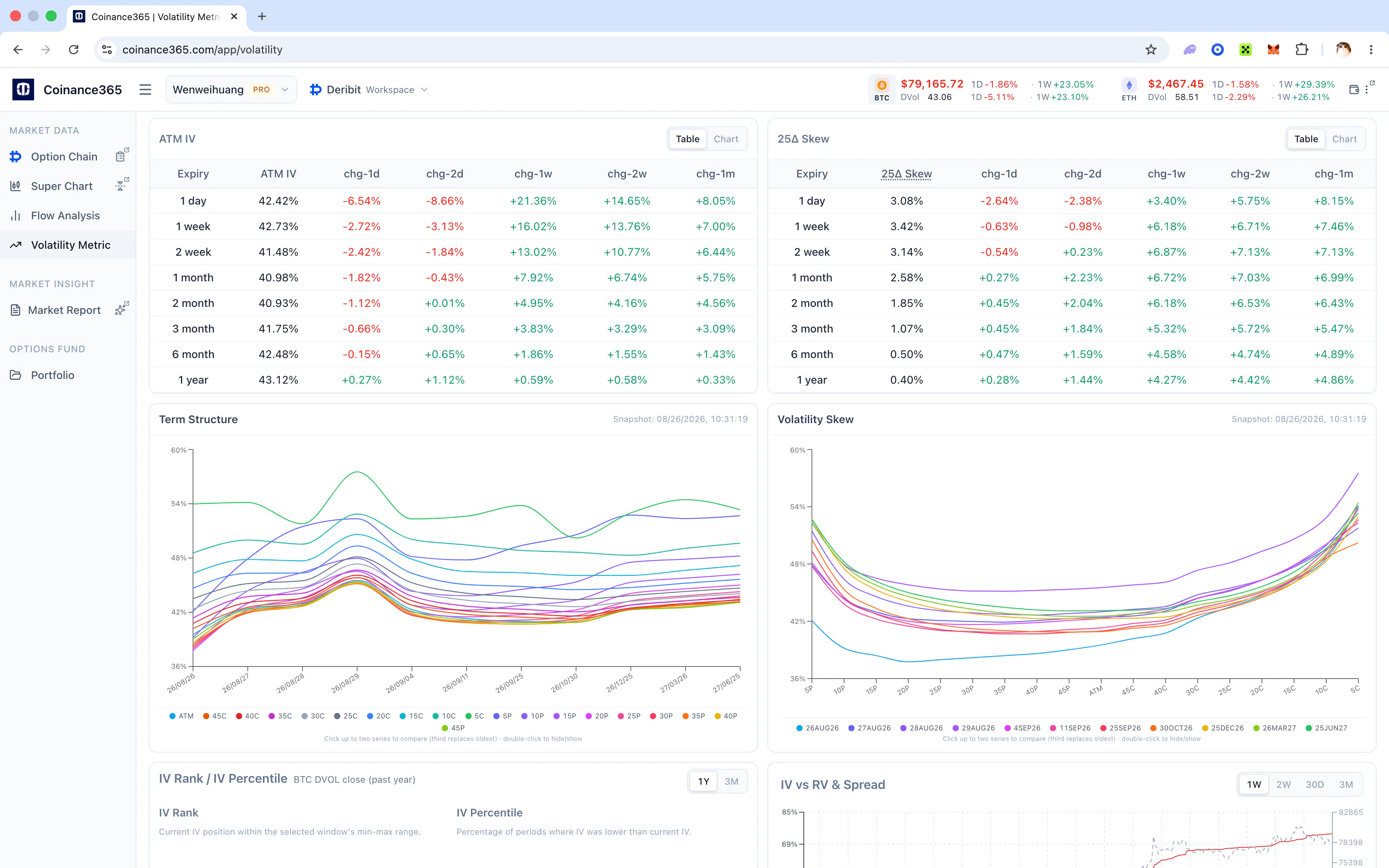Open Market Report page
Viewport: 1389px width, 868px height.
pos(64,310)
